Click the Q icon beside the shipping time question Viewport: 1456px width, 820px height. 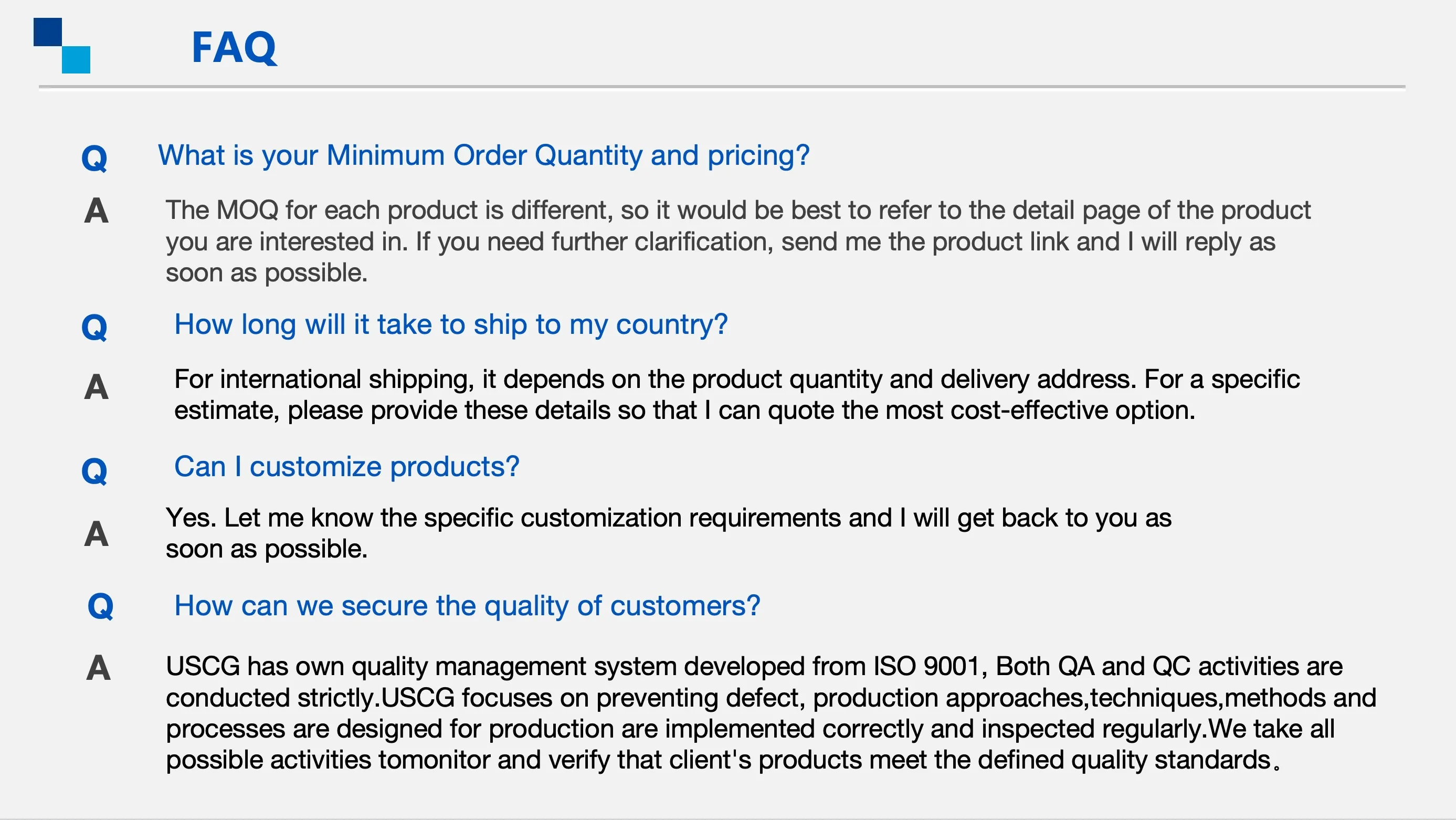pyautogui.click(x=94, y=327)
